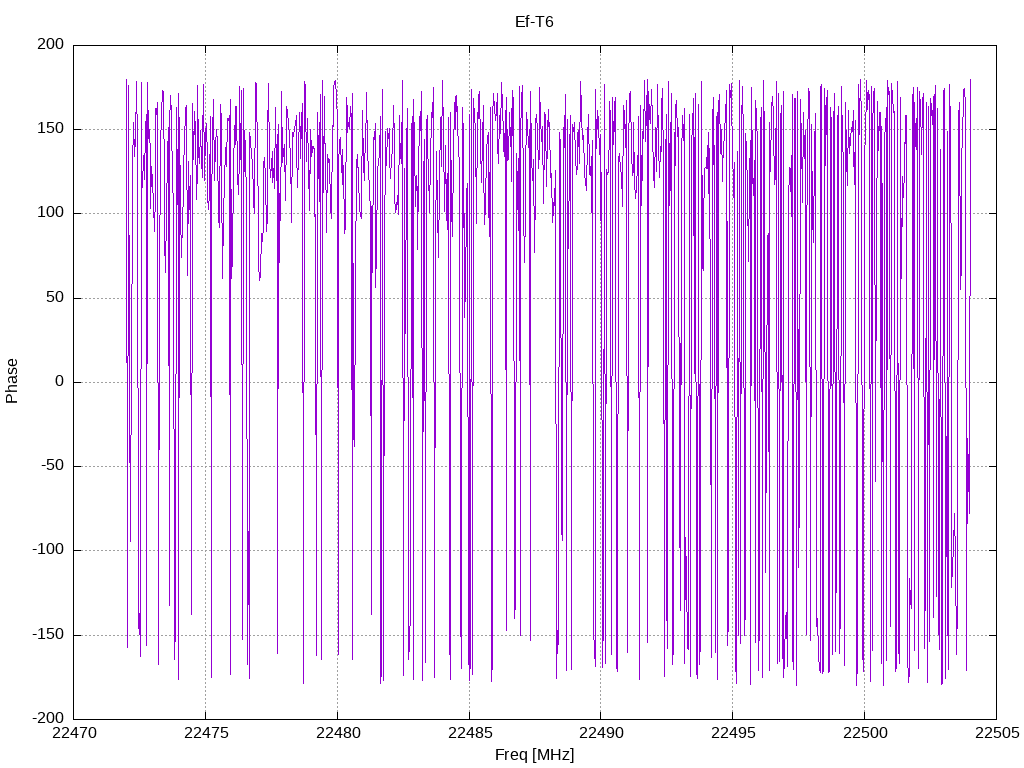
Task: Click the y-axis tick label '150'
Action: (50, 129)
